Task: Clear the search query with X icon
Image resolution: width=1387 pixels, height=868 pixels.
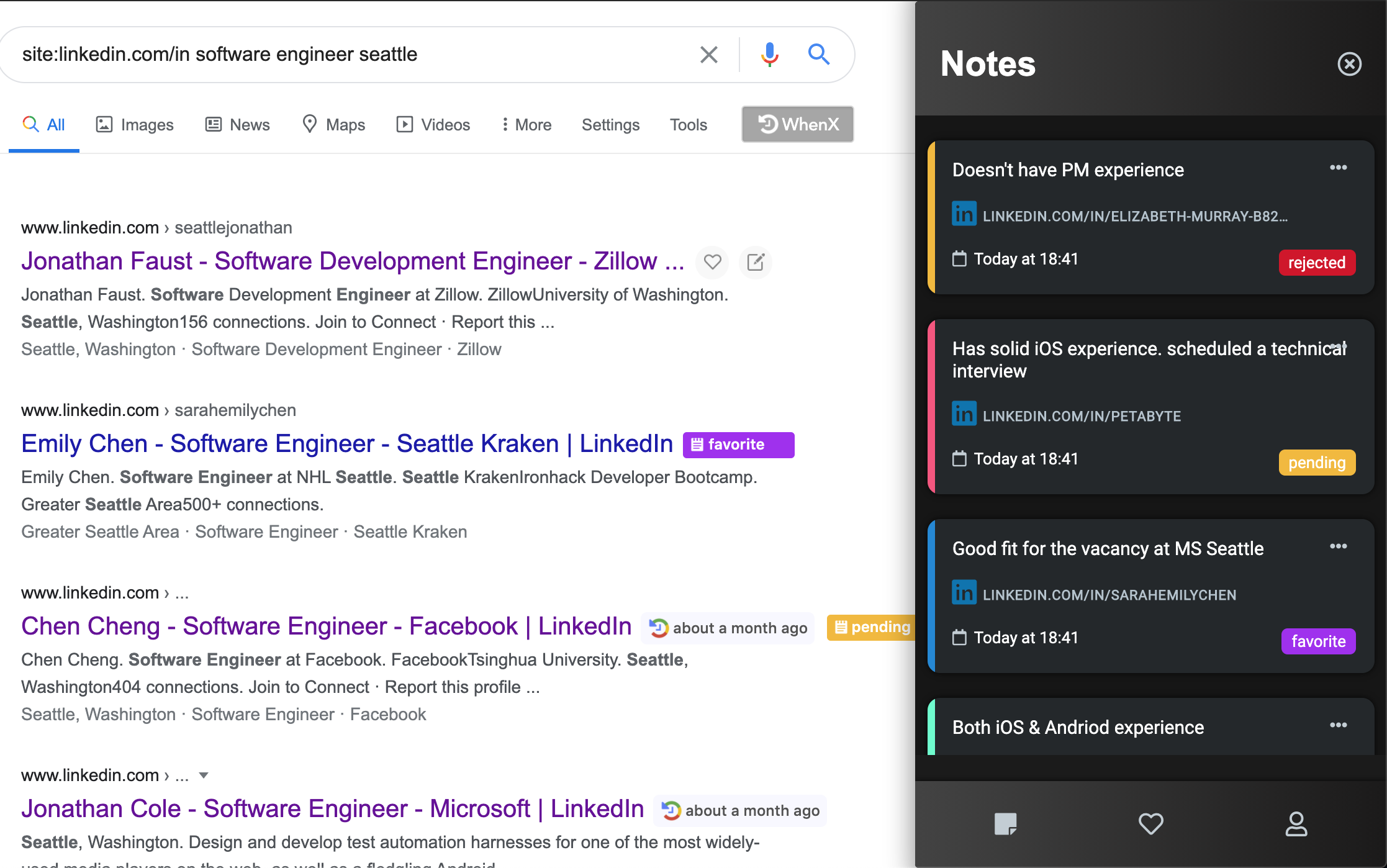Action: (708, 55)
